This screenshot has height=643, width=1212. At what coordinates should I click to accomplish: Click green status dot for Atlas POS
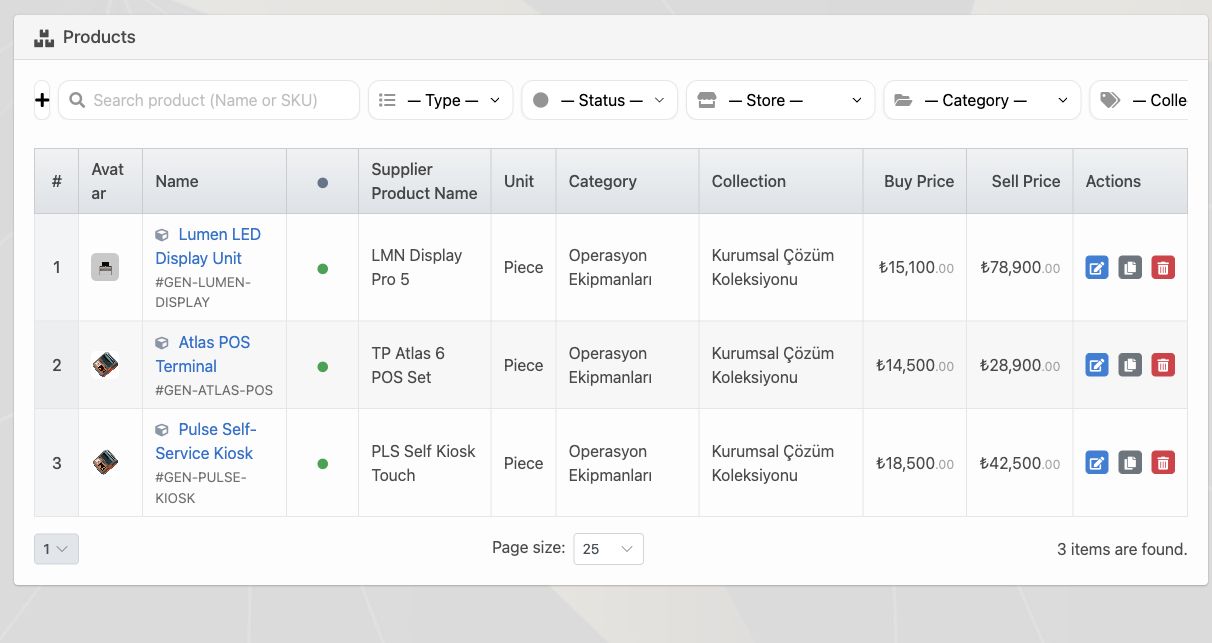pos(322,366)
